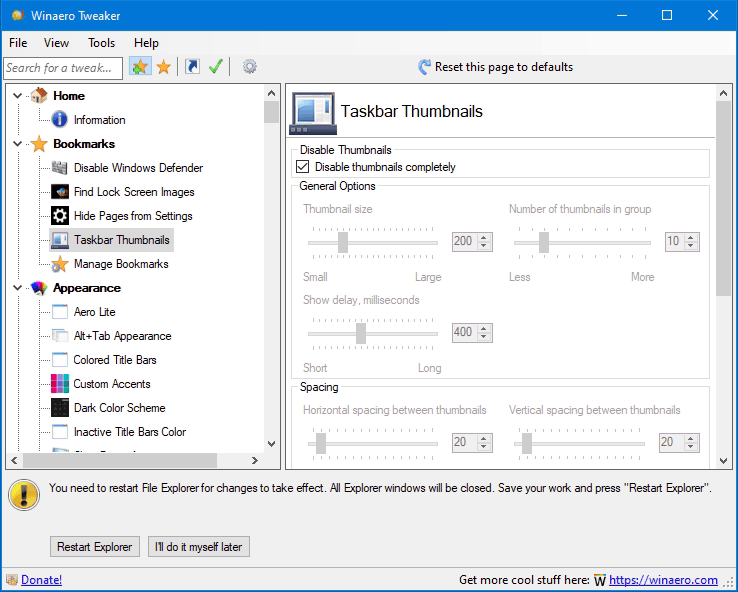Image resolution: width=738 pixels, height=592 pixels.
Task: Select Disable Windows Defender tree item
Action: click(x=138, y=168)
